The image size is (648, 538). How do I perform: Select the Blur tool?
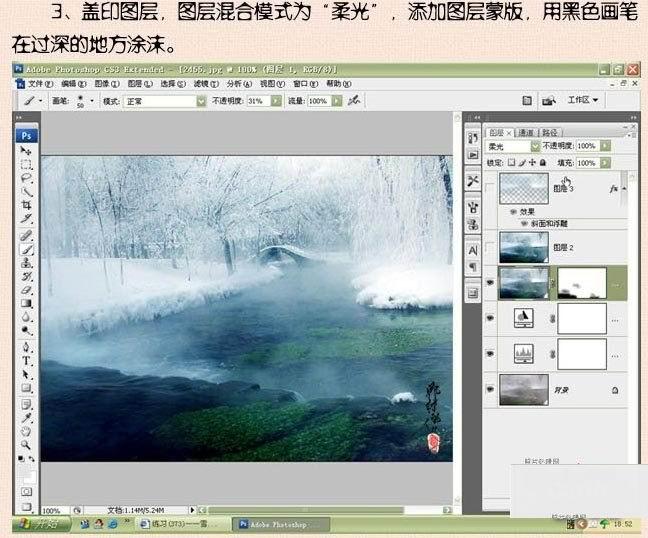point(26,317)
